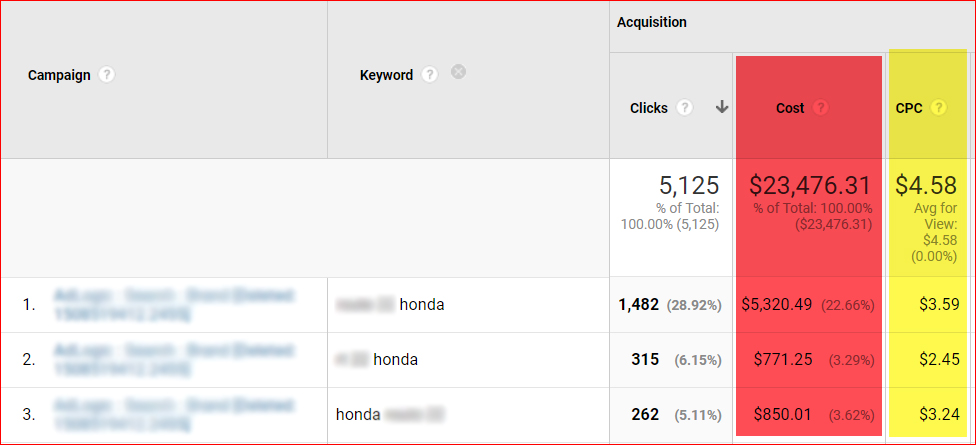Click the $5,320.49 cost cell

777,305
